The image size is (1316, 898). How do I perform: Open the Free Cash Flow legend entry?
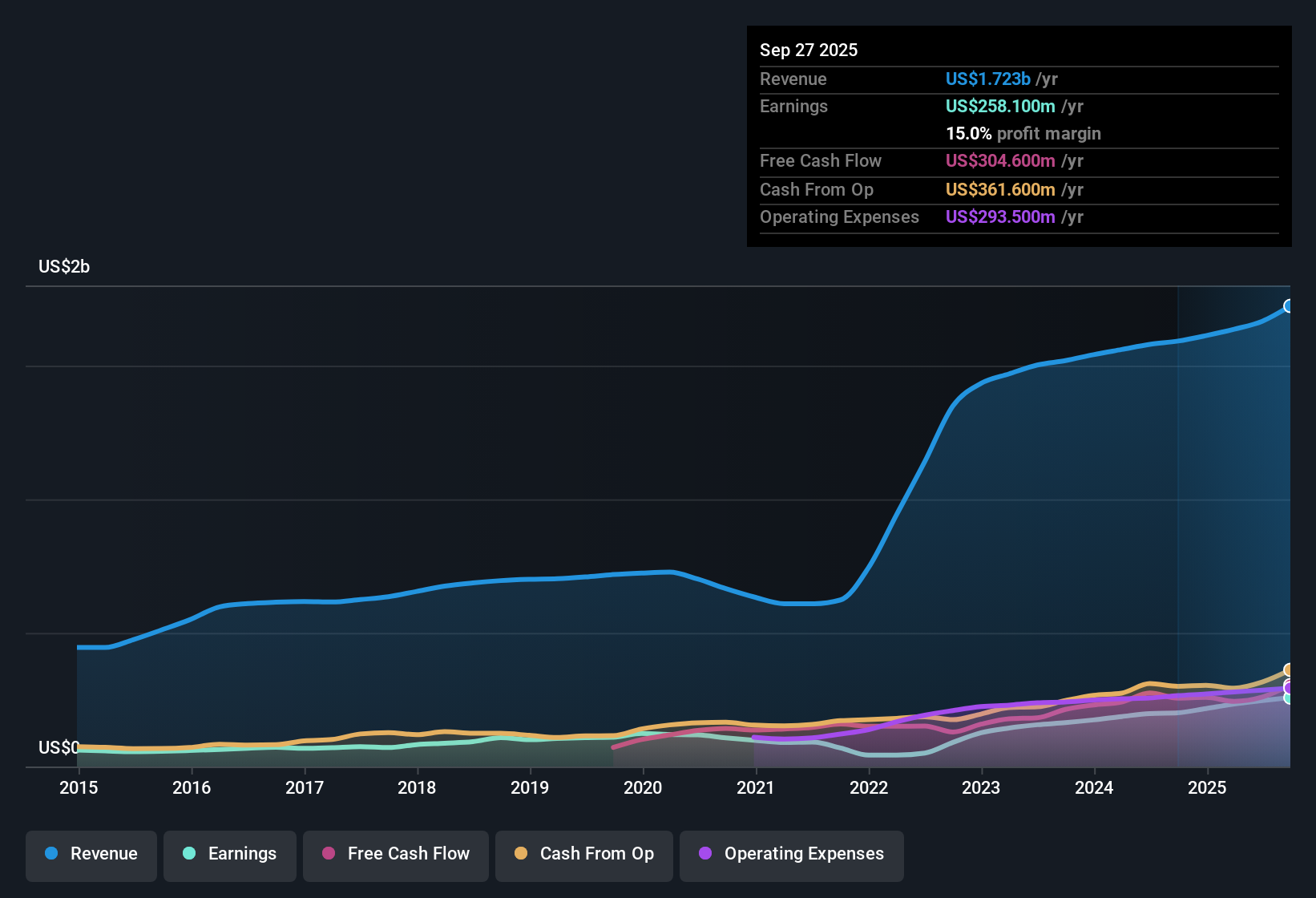(395, 854)
